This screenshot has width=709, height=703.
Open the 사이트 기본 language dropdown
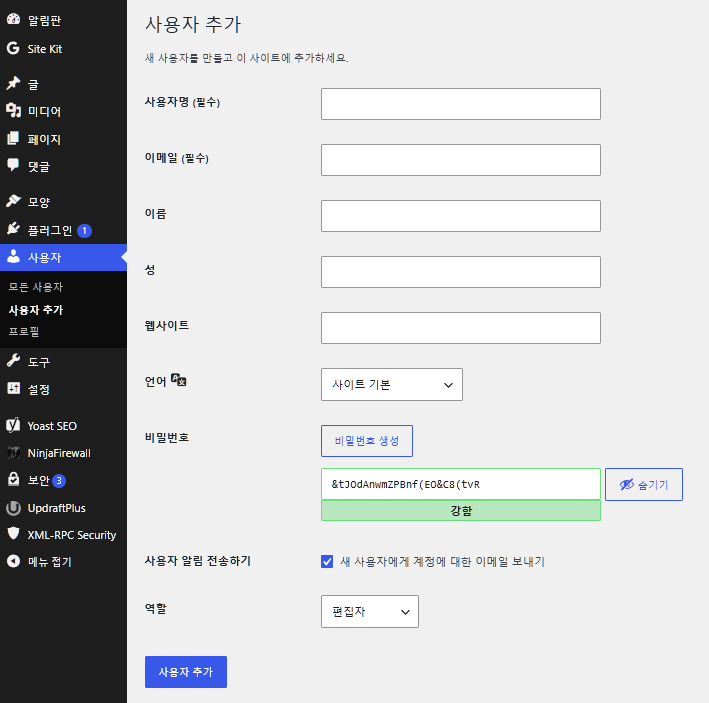coord(392,384)
